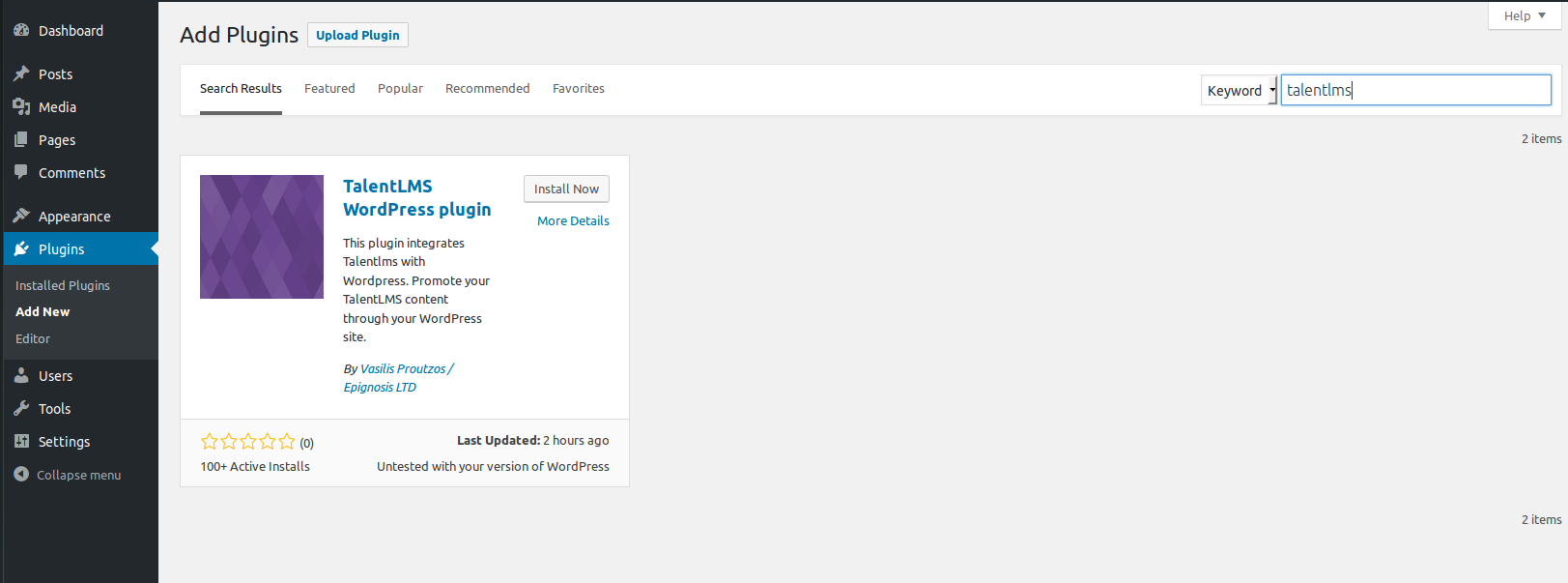The height and width of the screenshot is (583, 1568).
Task: Collapse the admin sidebar menu
Action: (68, 475)
